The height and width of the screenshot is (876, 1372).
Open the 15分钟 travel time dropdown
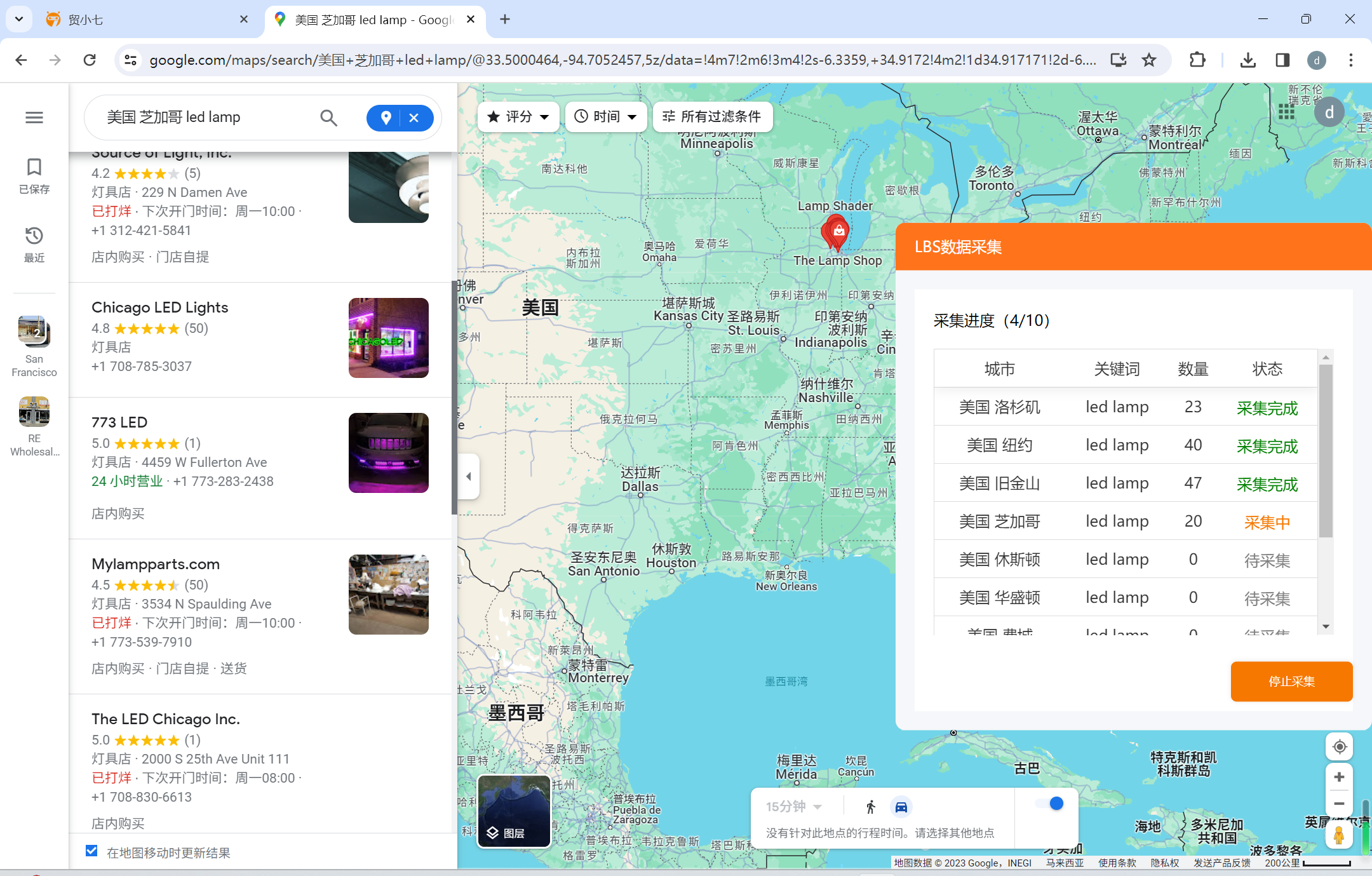click(794, 807)
